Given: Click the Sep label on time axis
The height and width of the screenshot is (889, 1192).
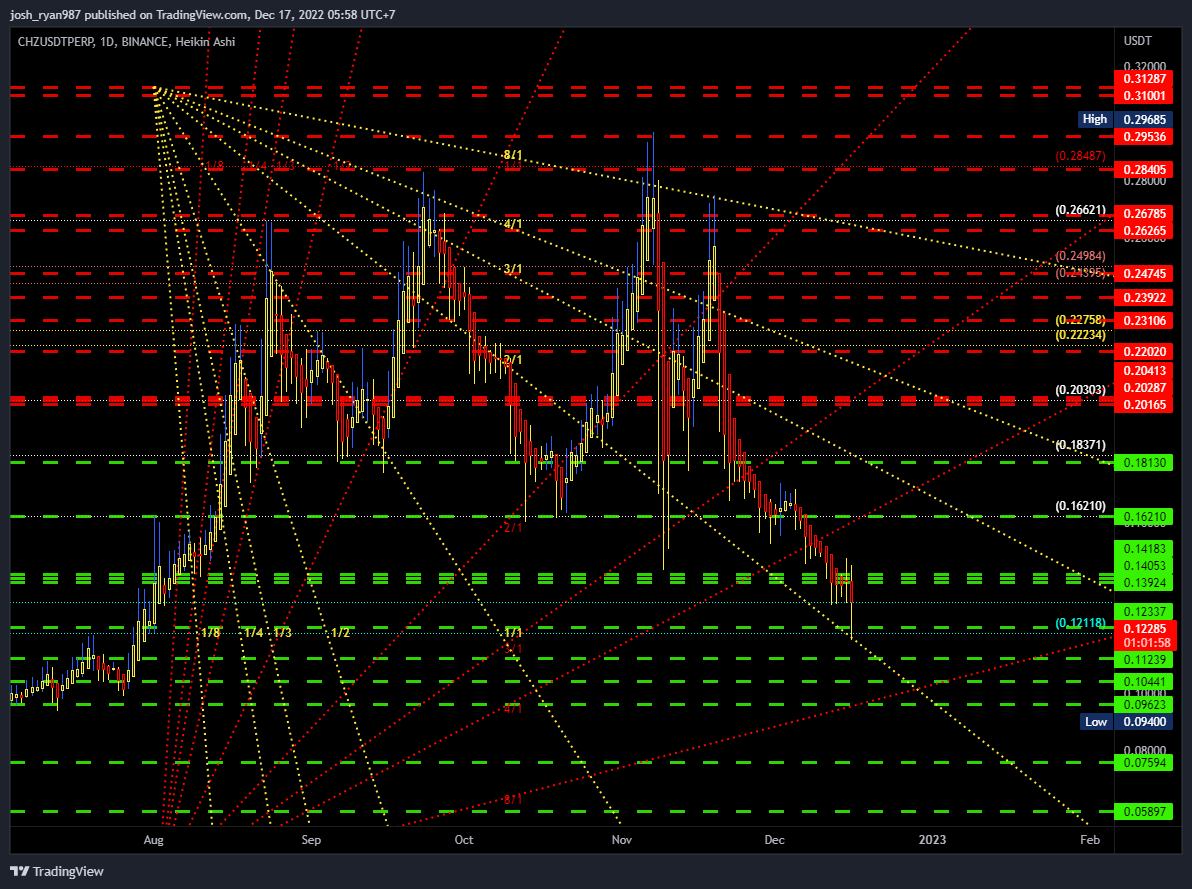Looking at the screenshot, I should pyautogui.click(x=311, y=840).
